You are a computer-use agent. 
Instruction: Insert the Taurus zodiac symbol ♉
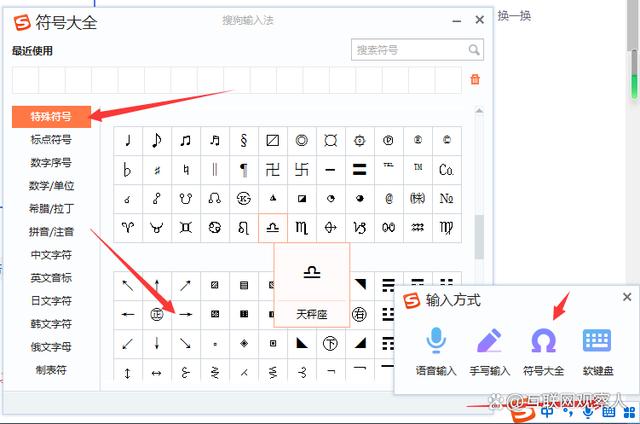click(157, 228)
